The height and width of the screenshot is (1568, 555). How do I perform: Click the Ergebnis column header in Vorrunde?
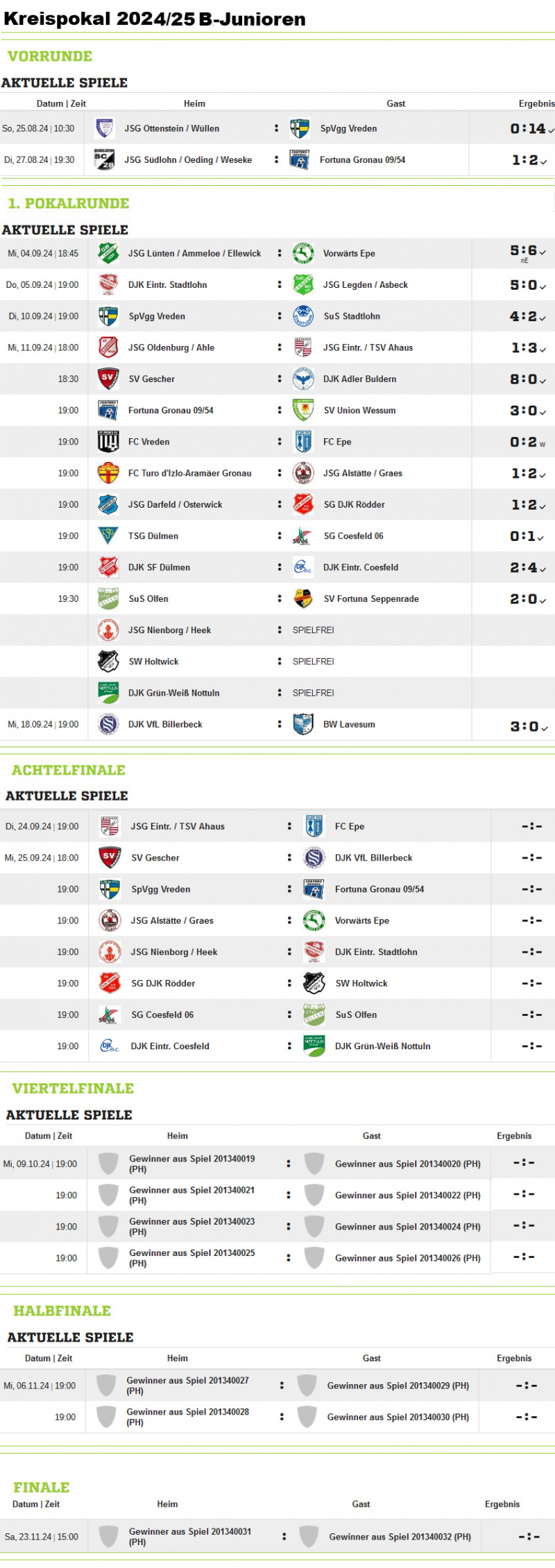(x=536, y=103)
